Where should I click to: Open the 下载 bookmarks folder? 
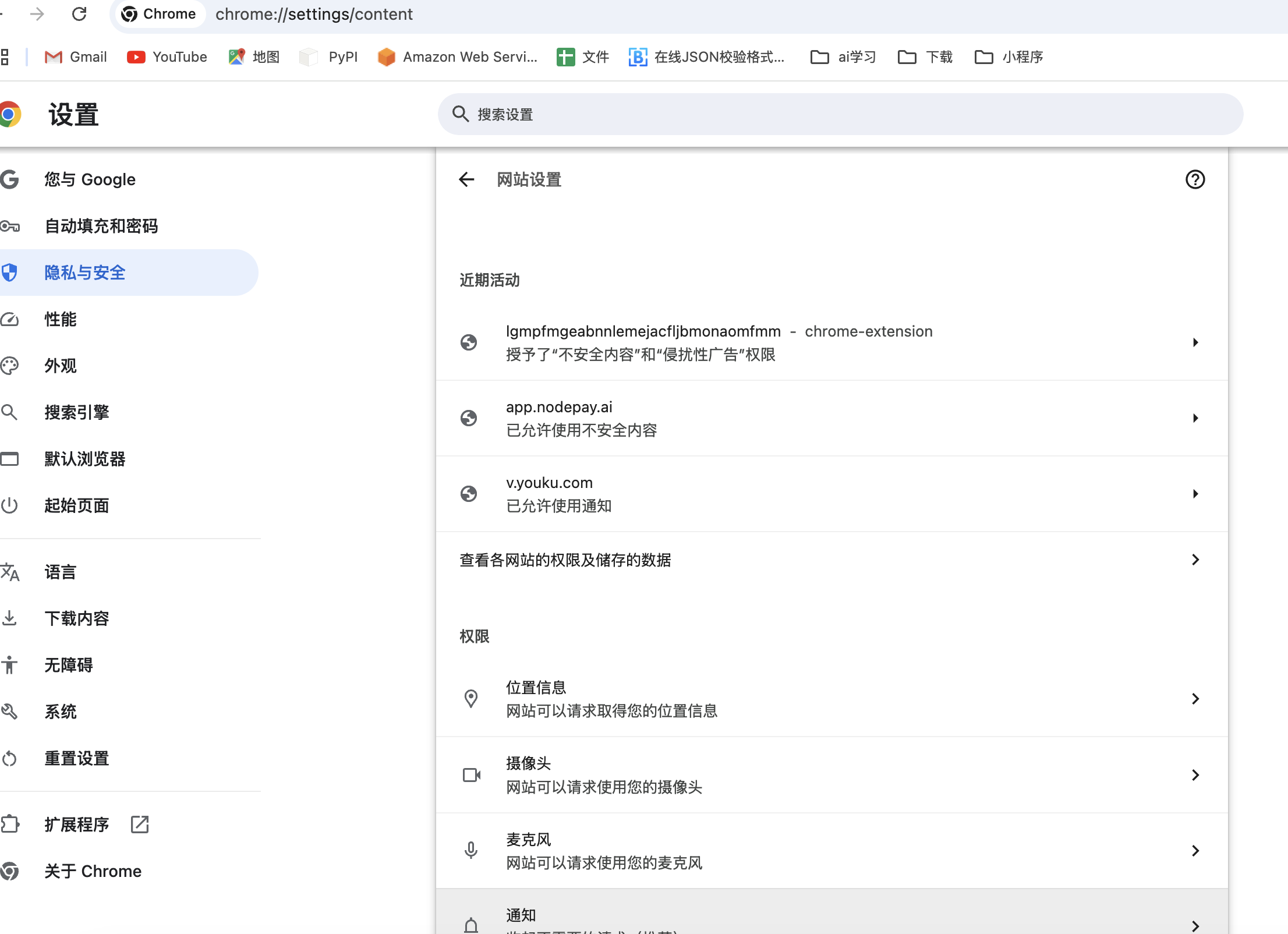point(925,56)
